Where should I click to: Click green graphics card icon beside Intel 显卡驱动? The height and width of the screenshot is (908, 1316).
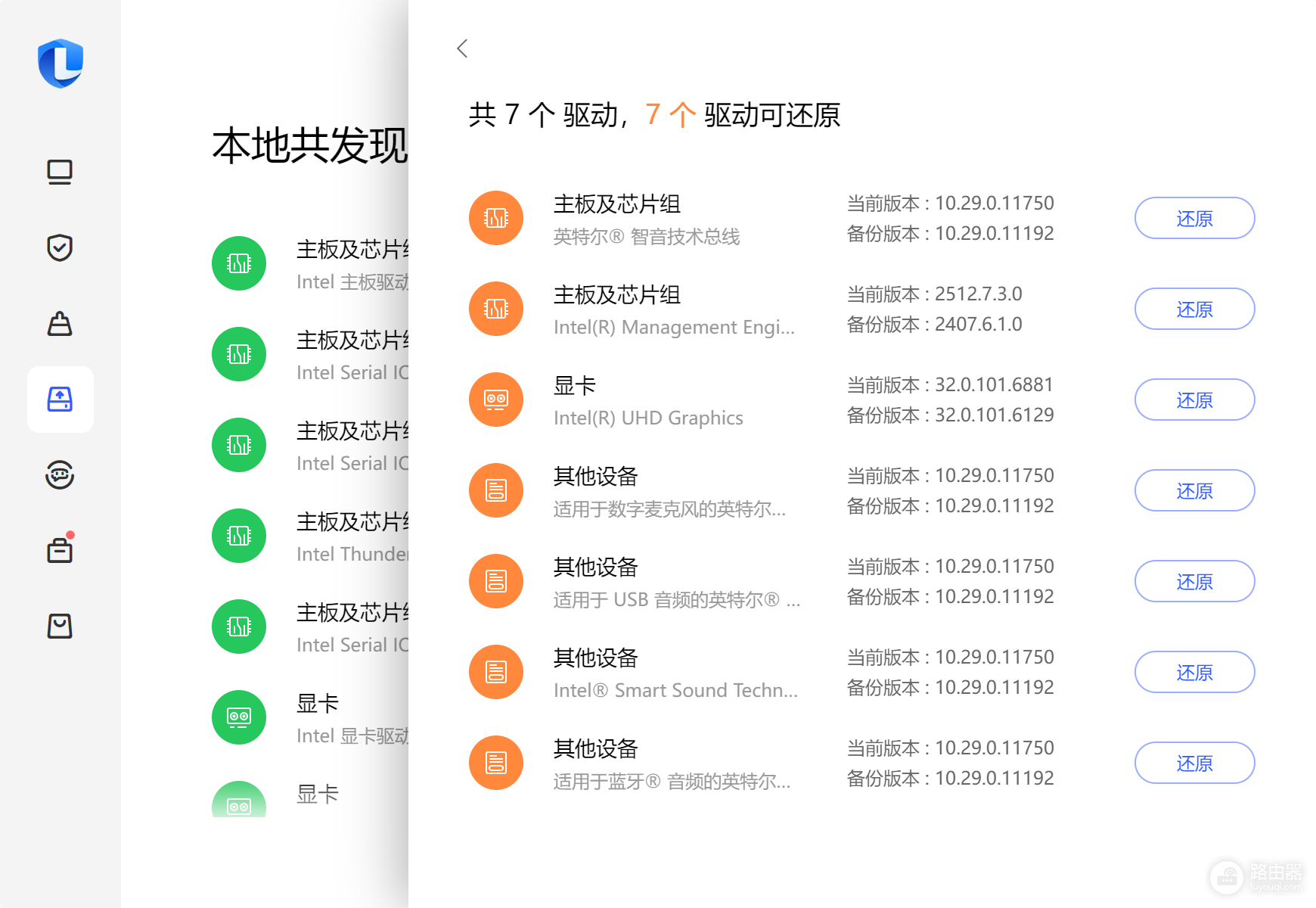coord(239,717)
